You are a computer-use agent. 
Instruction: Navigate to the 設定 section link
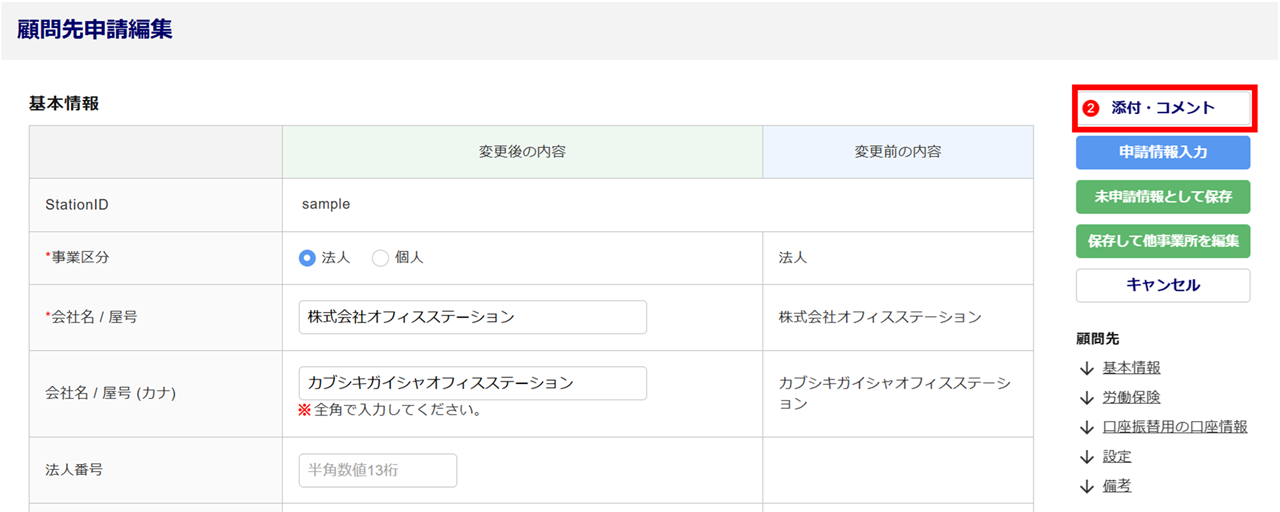tap(1117, 457)
